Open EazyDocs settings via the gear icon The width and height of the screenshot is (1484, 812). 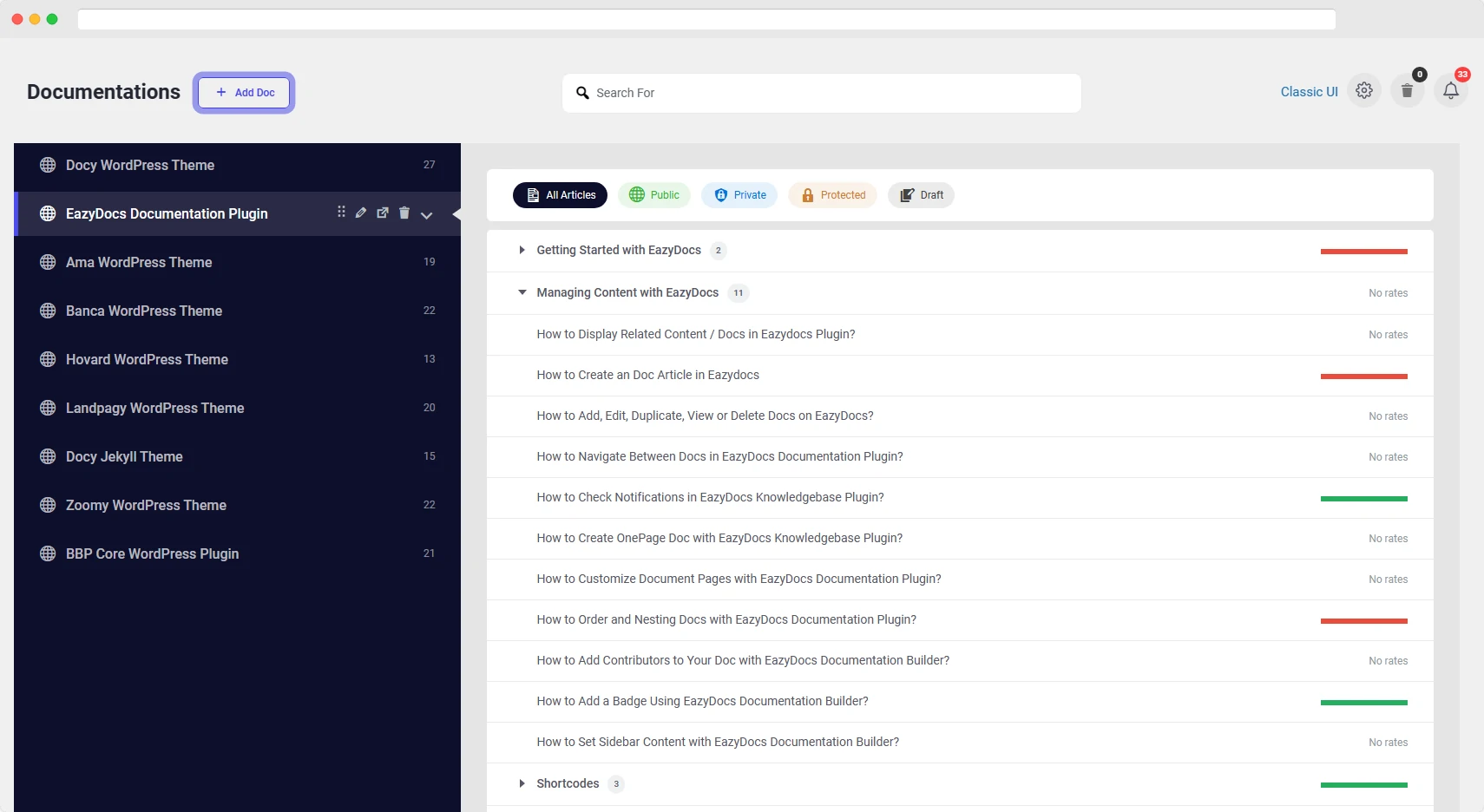pyautogui.click(x=1364, y=90)
